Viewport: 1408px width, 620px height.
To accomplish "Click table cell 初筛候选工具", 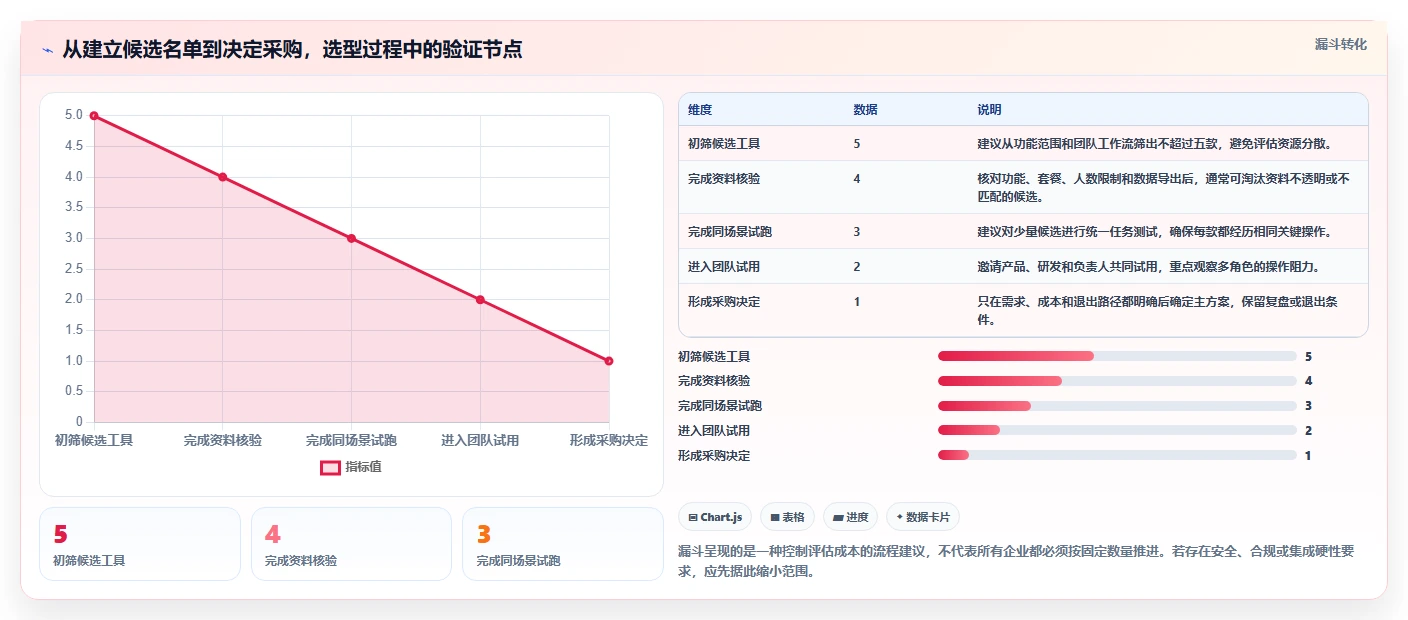I will (724, 144).
